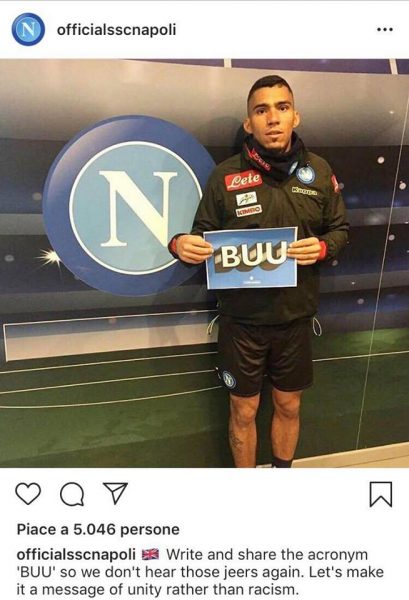Open the SSC Napoli profile avatar

28,29
